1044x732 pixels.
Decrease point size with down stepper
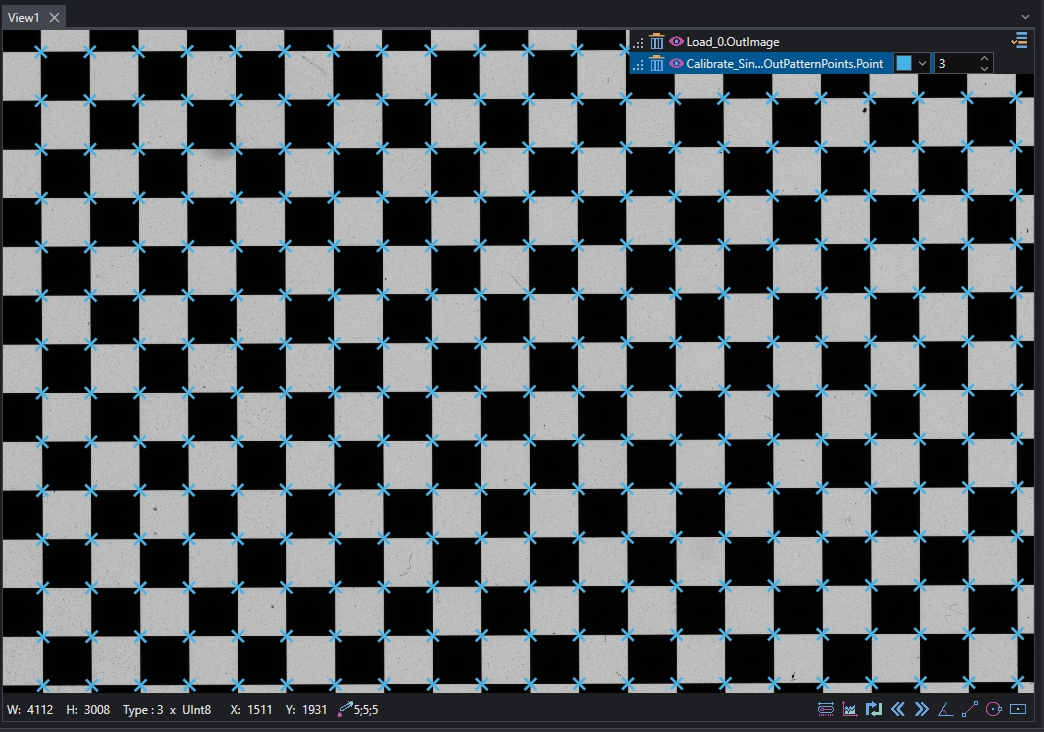(984, 69)
